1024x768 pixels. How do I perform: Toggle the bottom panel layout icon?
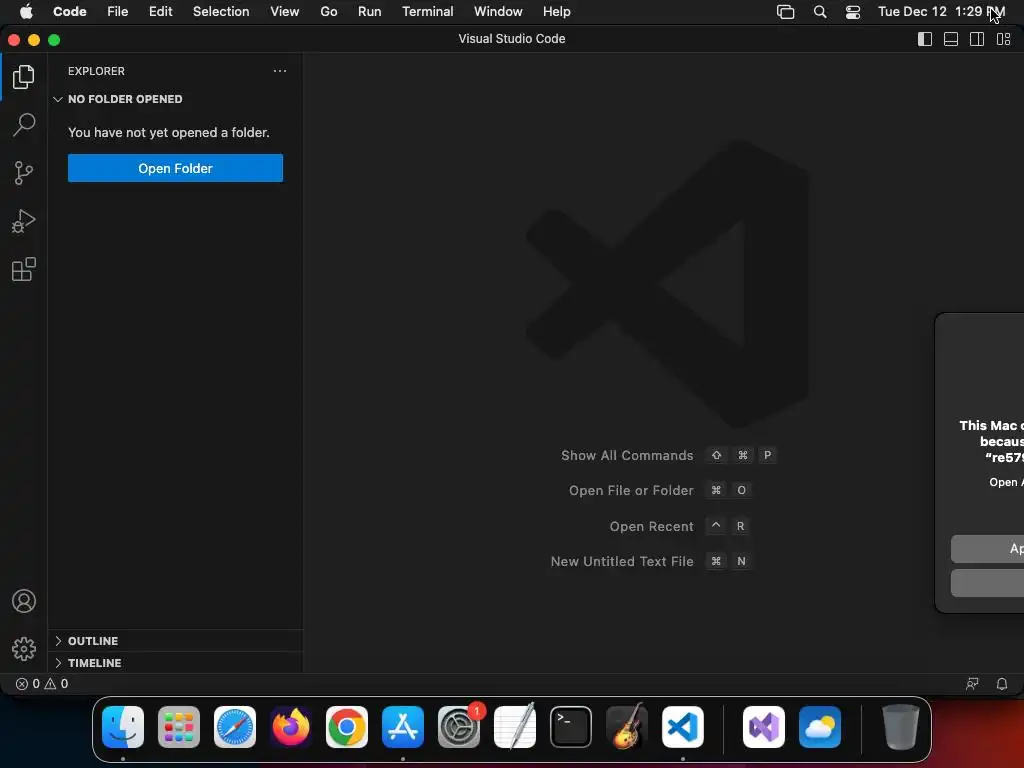(951, 39)
